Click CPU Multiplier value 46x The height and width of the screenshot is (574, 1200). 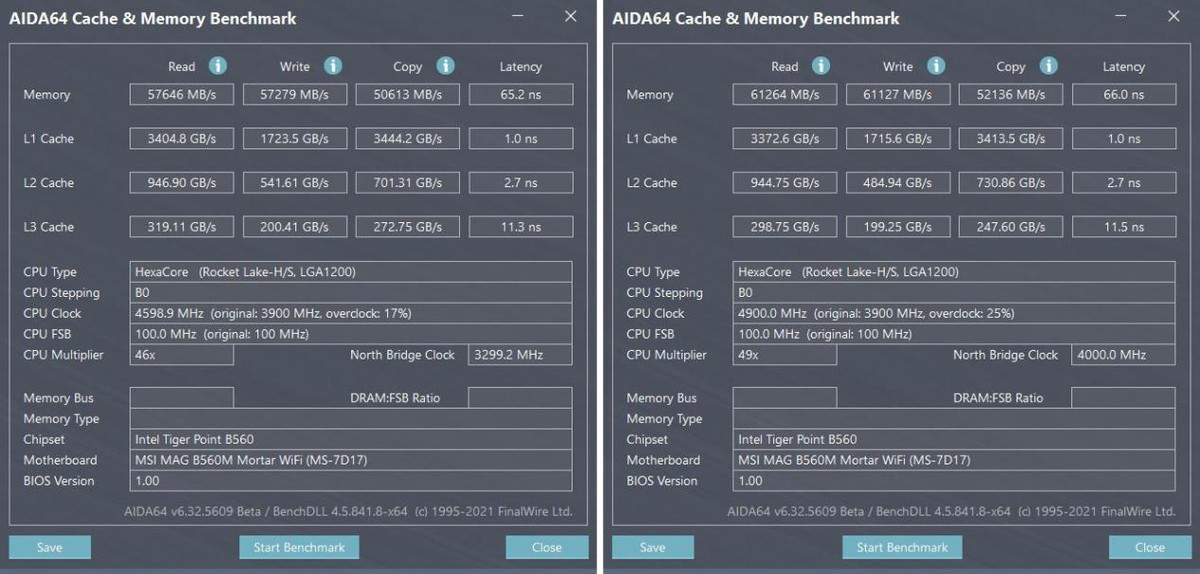(x=182, y=355)
